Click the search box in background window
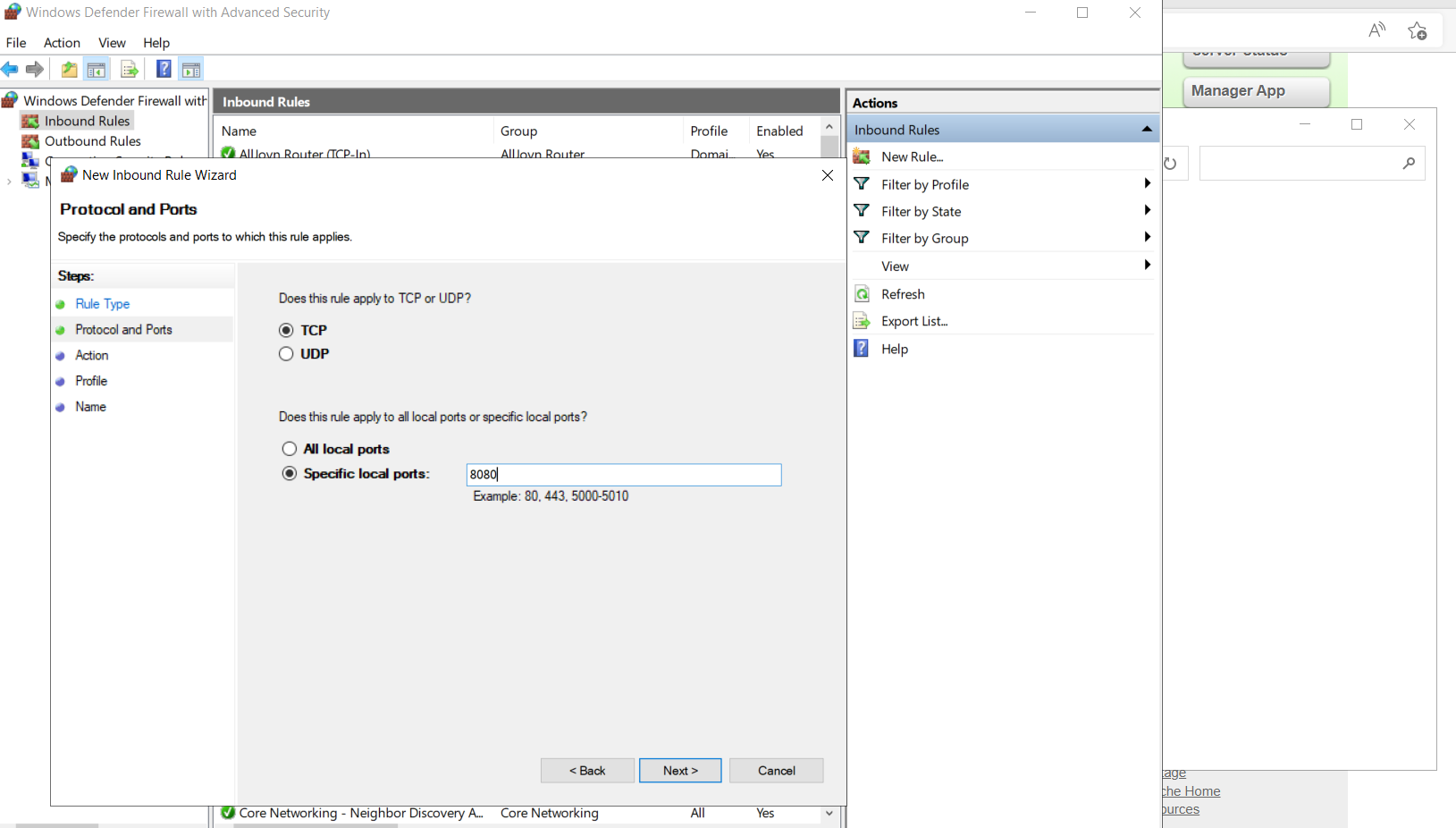 click(1312, 164)
